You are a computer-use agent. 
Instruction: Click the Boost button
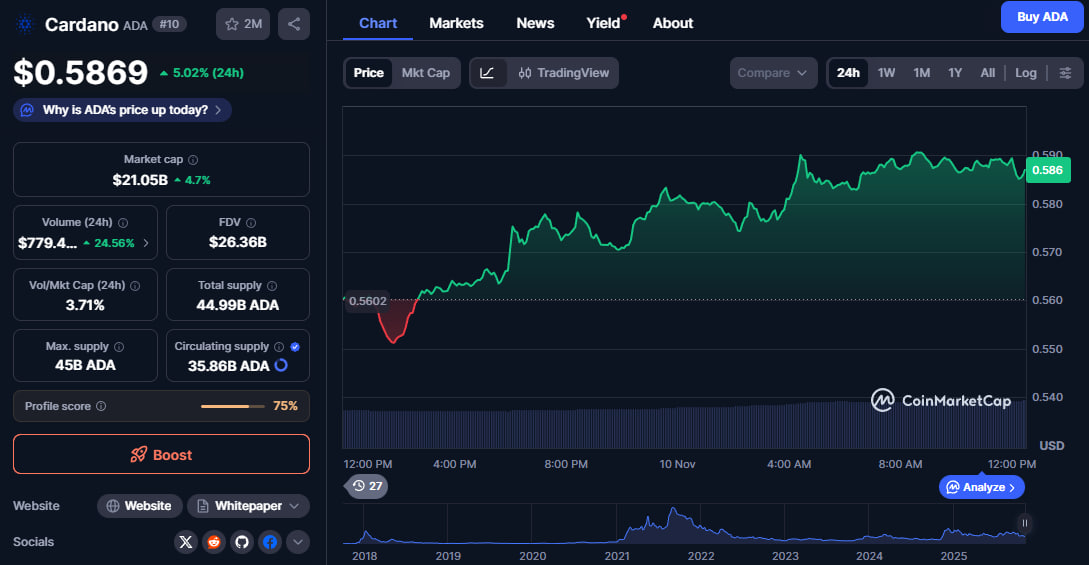[161, 454]
